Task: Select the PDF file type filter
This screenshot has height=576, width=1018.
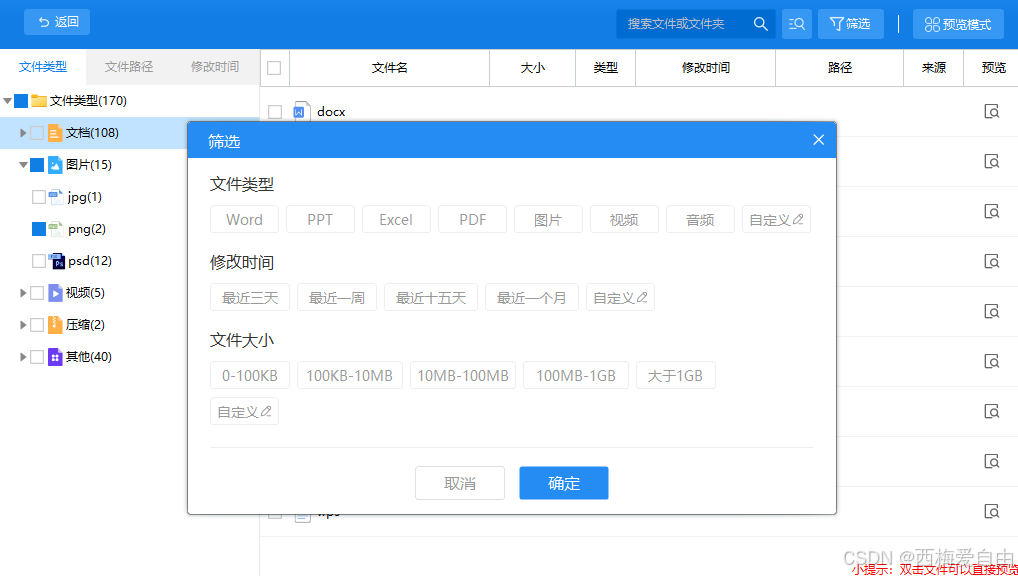Action: 472,219
